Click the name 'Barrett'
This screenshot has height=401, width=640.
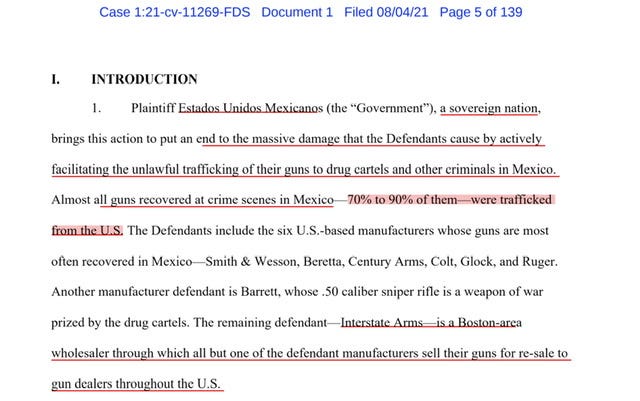[258, 292]
